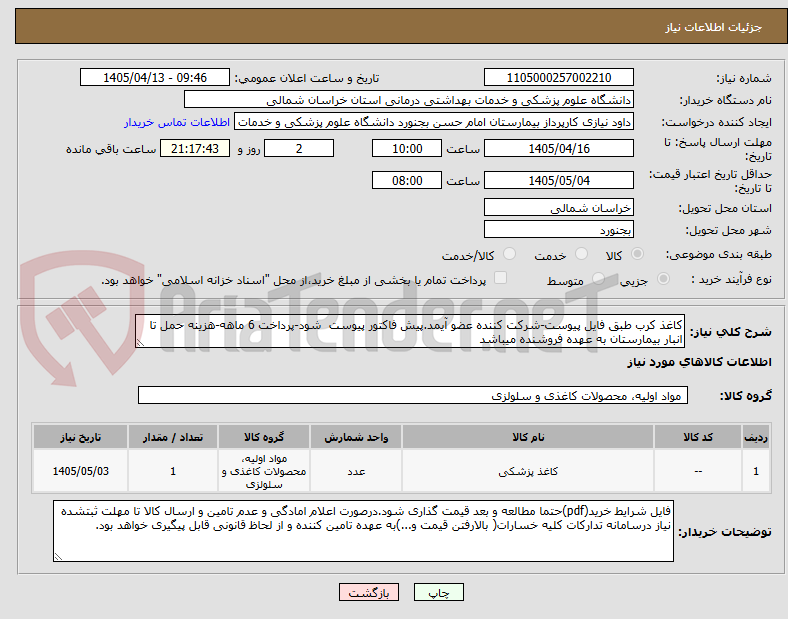This screenshot has width=788, height=619.
Task: Select the کالا/خدمت radio button
Action: point(509,254)
